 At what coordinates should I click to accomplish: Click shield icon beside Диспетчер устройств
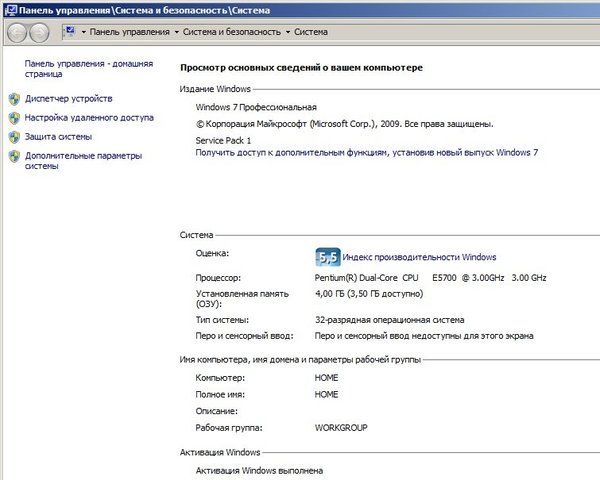pyautogui.click(x=15, y=99)
